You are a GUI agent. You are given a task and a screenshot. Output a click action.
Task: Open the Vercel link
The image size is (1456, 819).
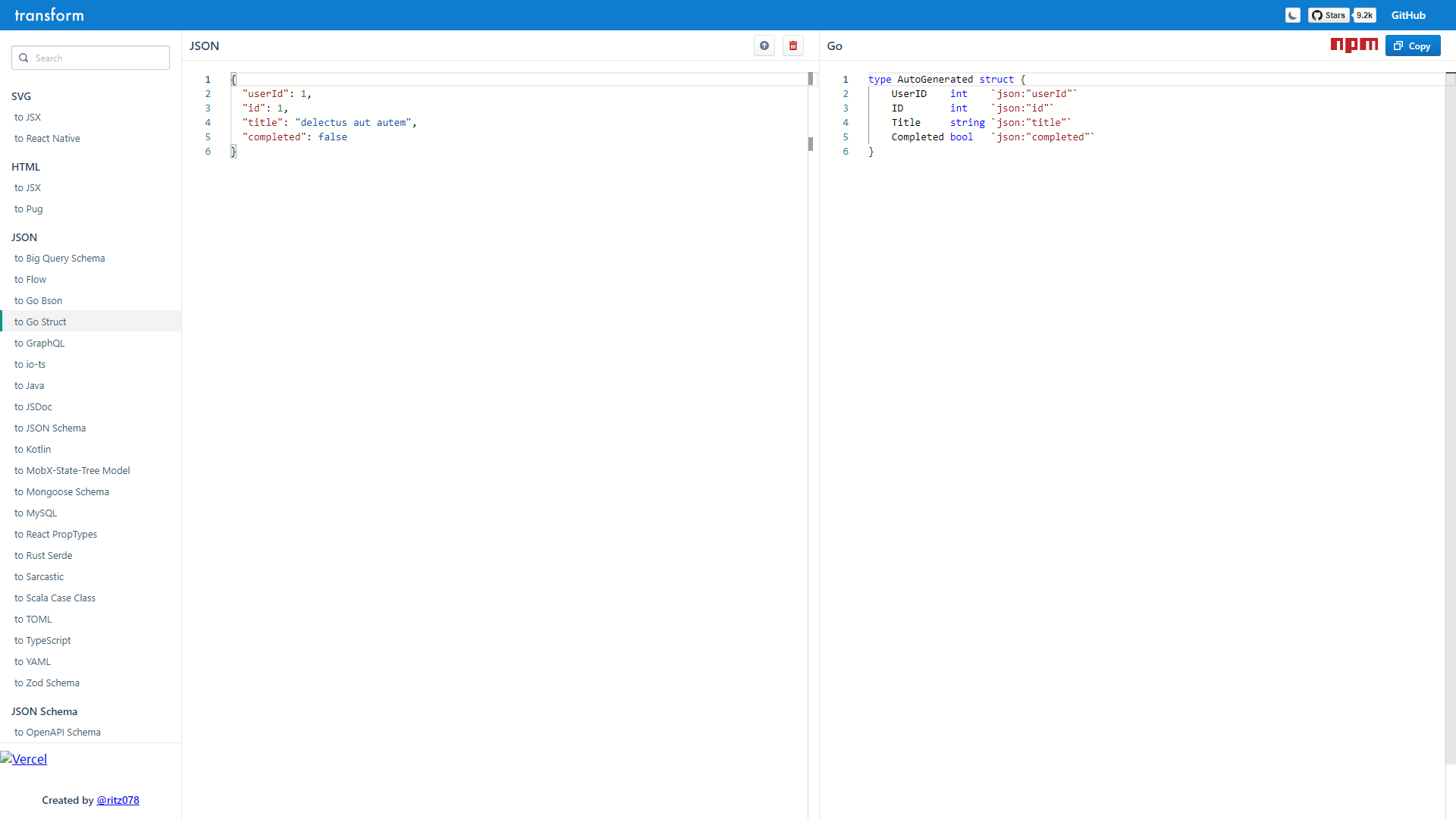(24, 759)
